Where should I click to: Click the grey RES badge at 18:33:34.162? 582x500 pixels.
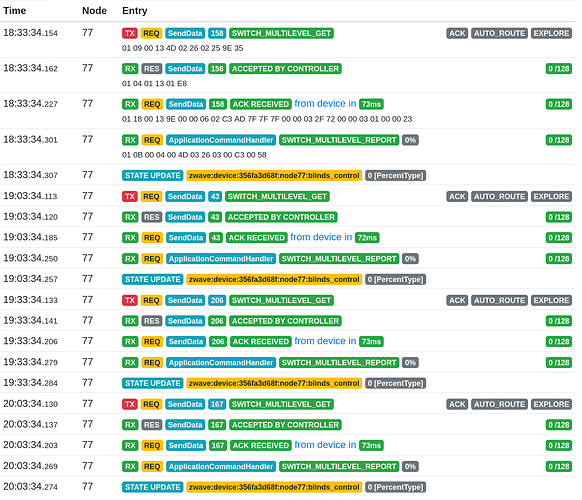click(x=151, y=69)
